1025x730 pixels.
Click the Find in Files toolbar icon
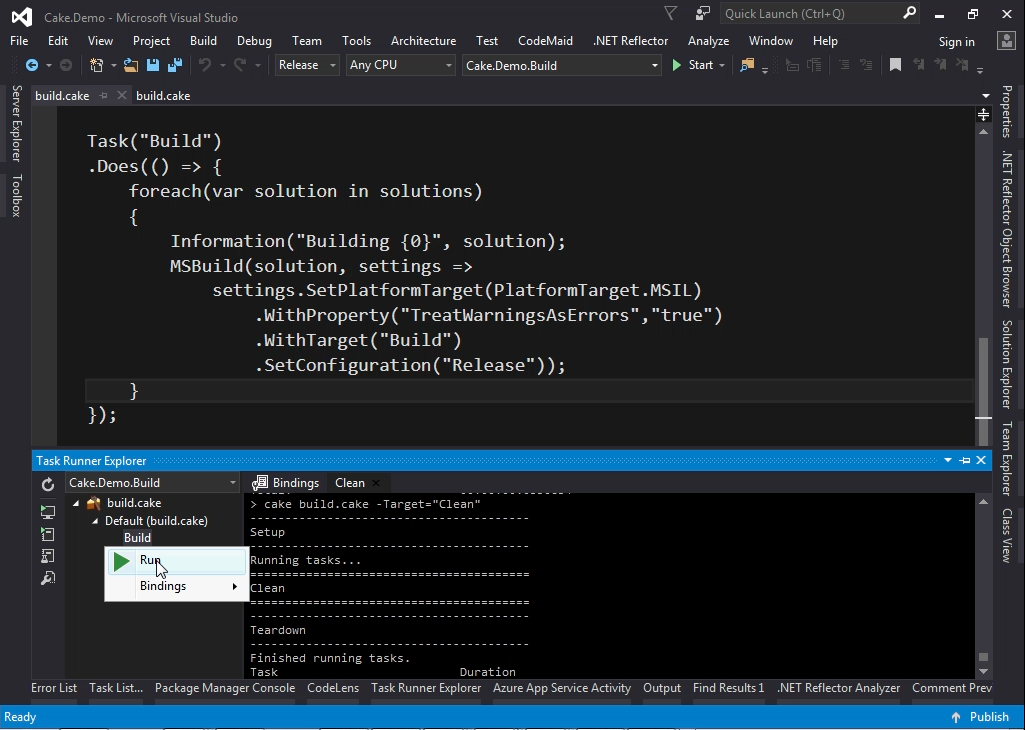[x=747, y=65]
